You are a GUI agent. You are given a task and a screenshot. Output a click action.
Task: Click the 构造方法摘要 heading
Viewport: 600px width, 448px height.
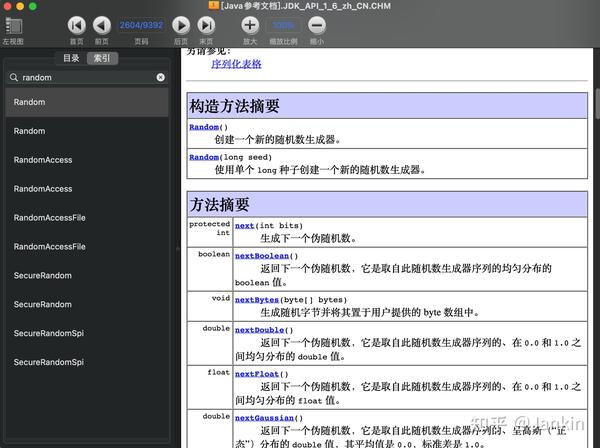pos(234,106)
